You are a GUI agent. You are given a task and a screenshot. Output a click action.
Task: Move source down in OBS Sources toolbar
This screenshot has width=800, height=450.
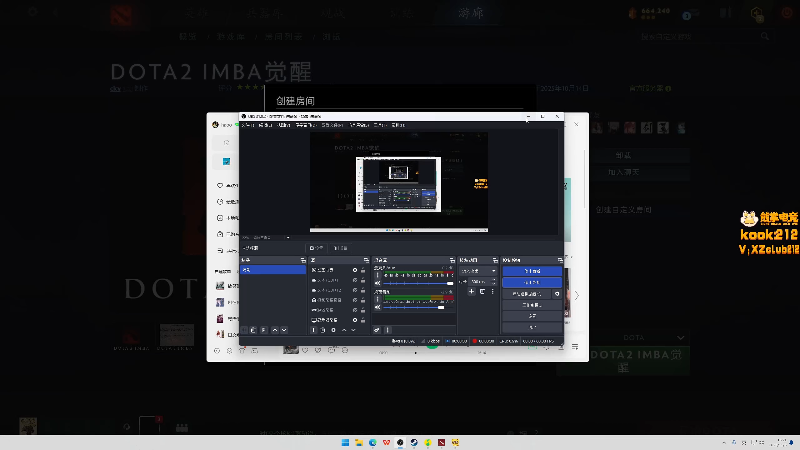(x=353, y=330)
